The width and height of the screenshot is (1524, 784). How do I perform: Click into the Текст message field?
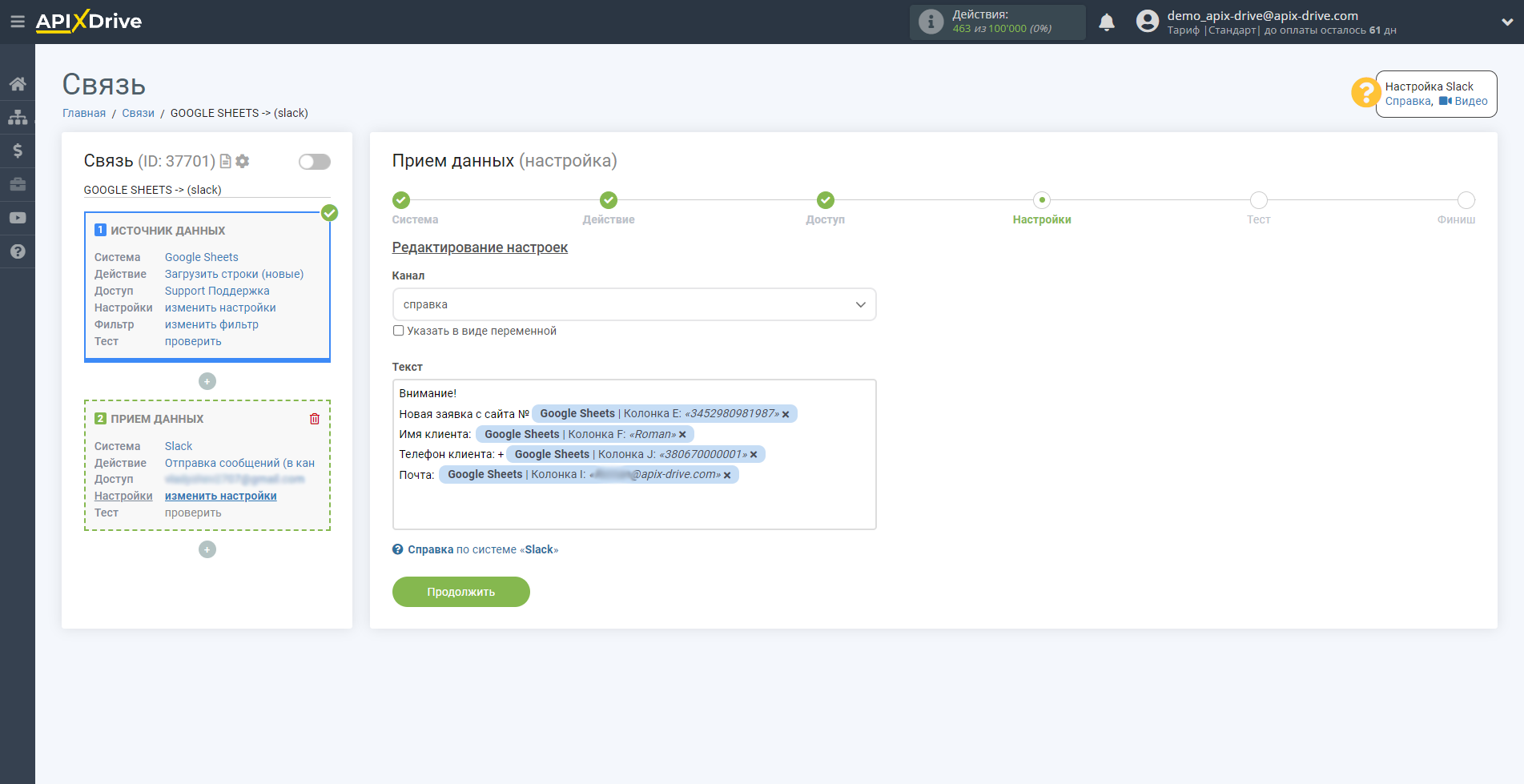(634, 454)
